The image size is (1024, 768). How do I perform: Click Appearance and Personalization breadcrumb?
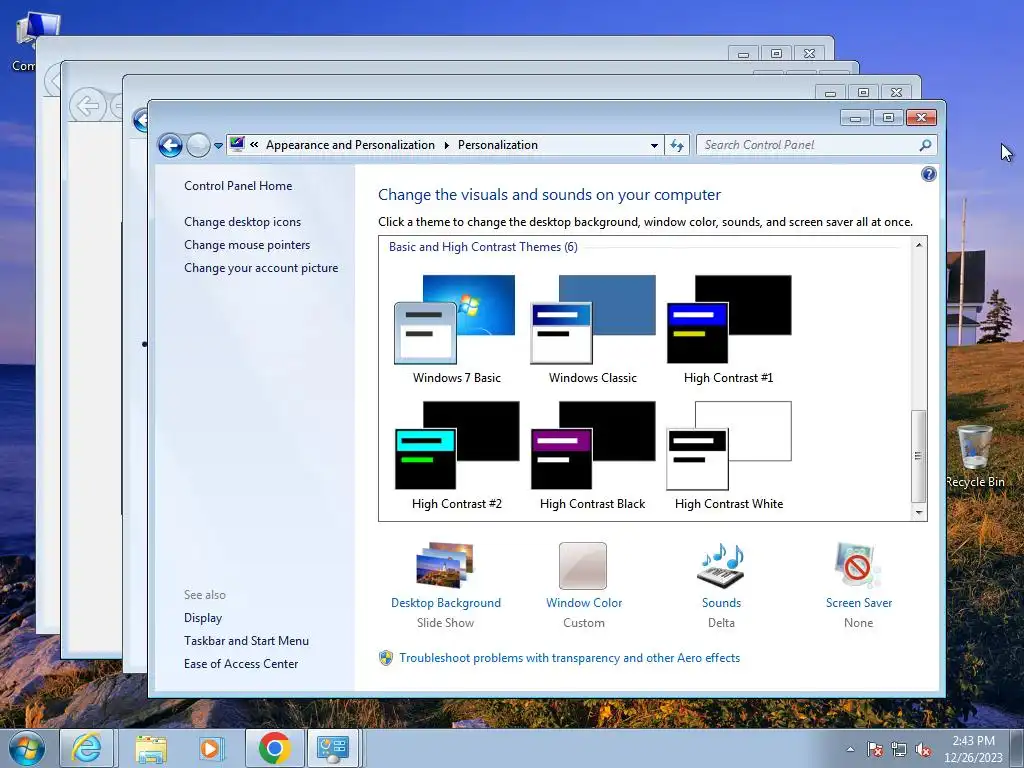pyautogui.click(x=350, y=145)
